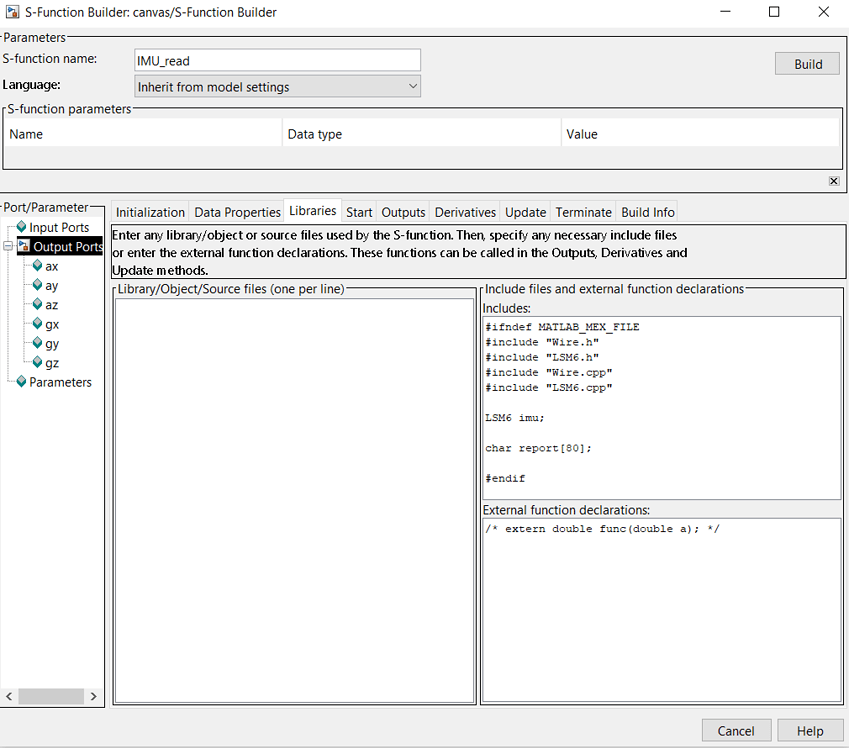This screenshot has width=849, height=748.
Task: Select the az output port icon
Action: click(36, 304)
